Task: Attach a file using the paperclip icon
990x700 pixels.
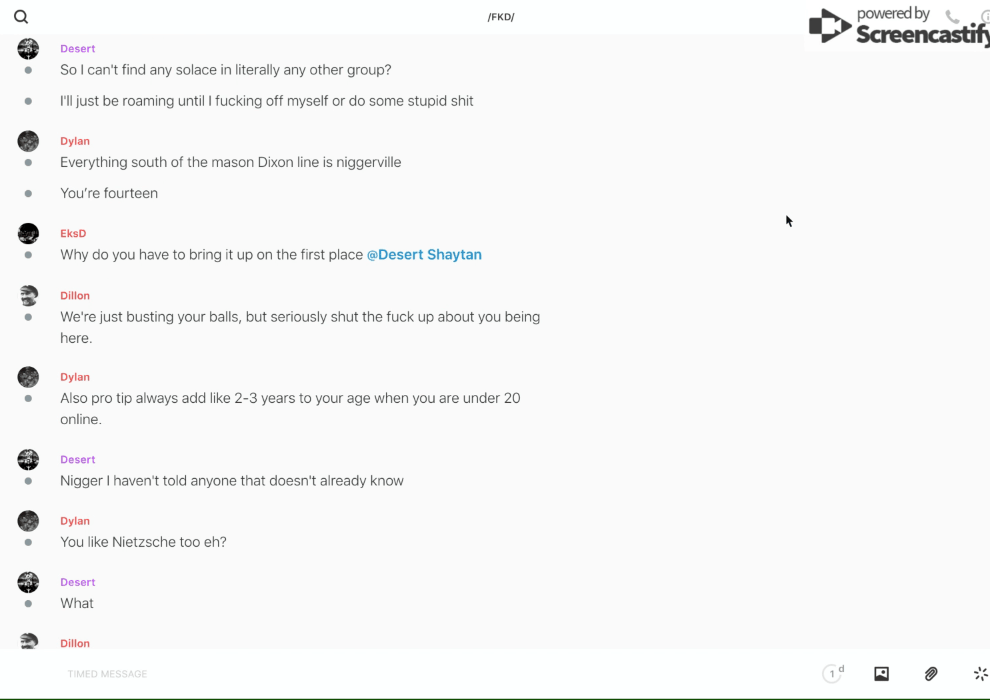Action: [931, 674]
